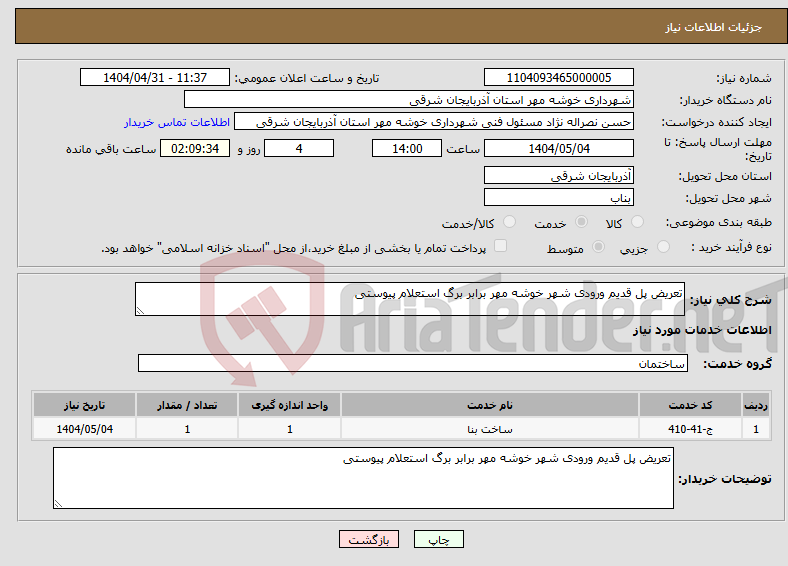The width and height of the screenshot is (788, 566).
Task: Click the ردیف column header
Action: (x=756, y=405)
